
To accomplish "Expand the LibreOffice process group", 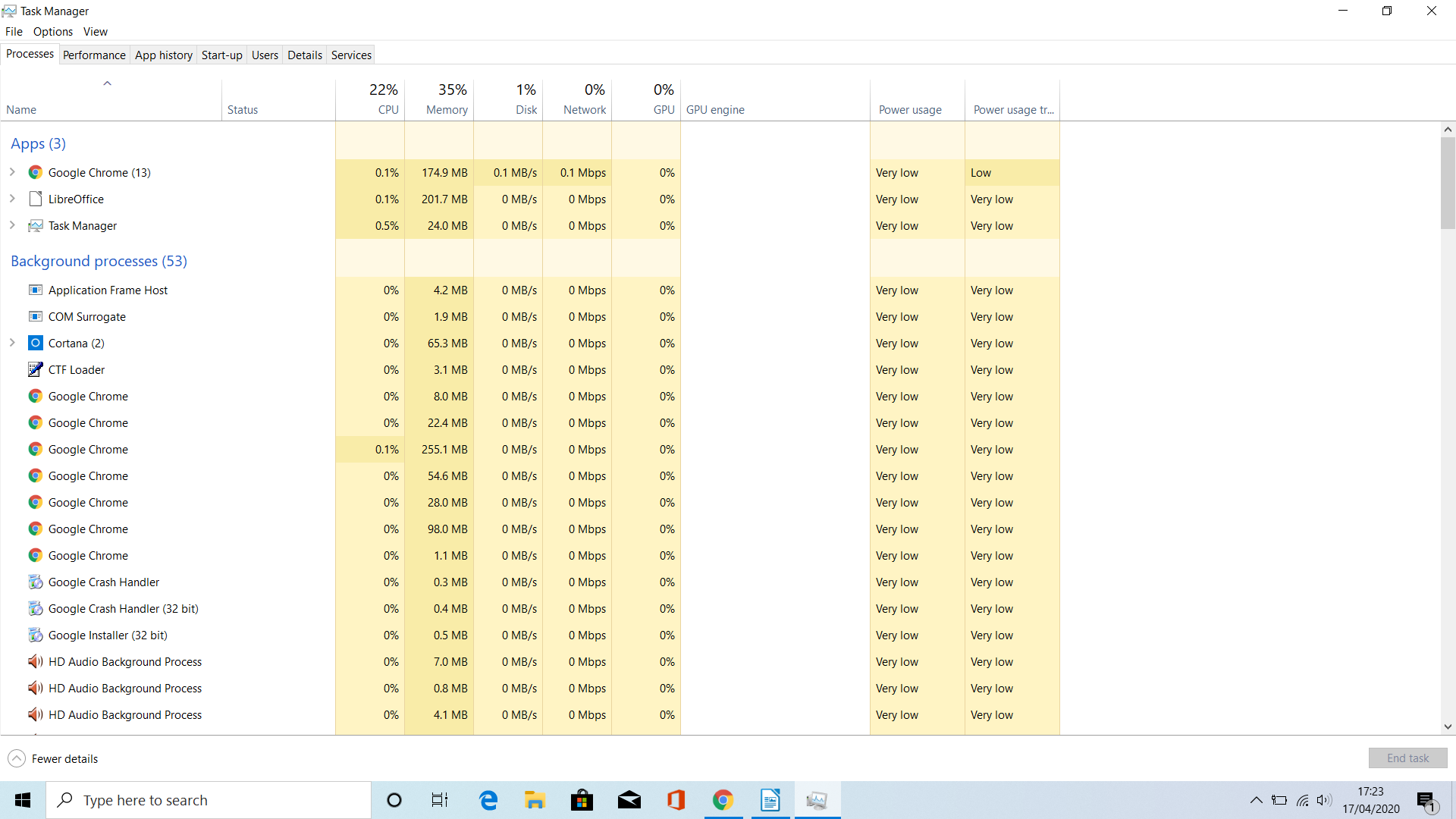I will (12, 199).
